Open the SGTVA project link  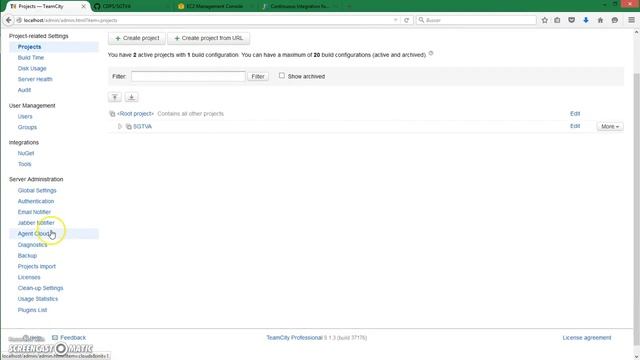click(142, 127)
